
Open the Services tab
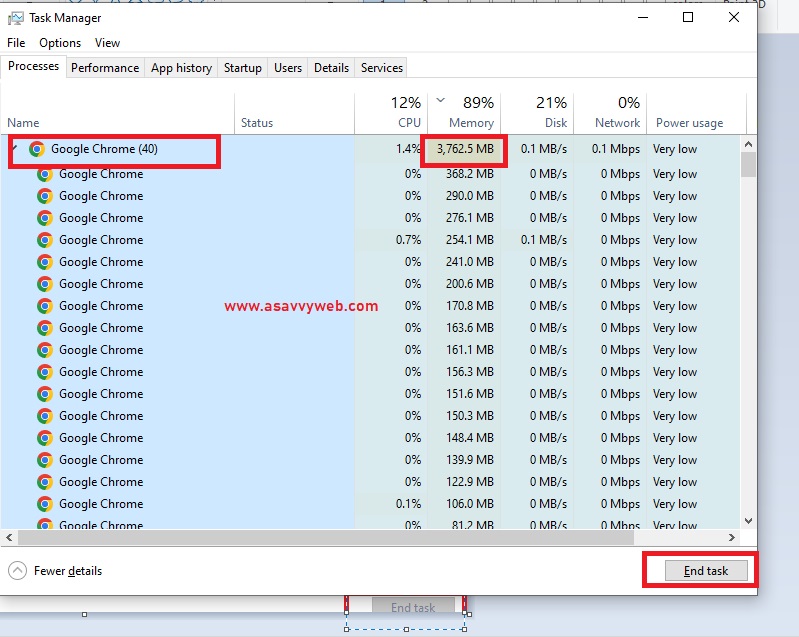pyautogui.click(x=381, y=68)
